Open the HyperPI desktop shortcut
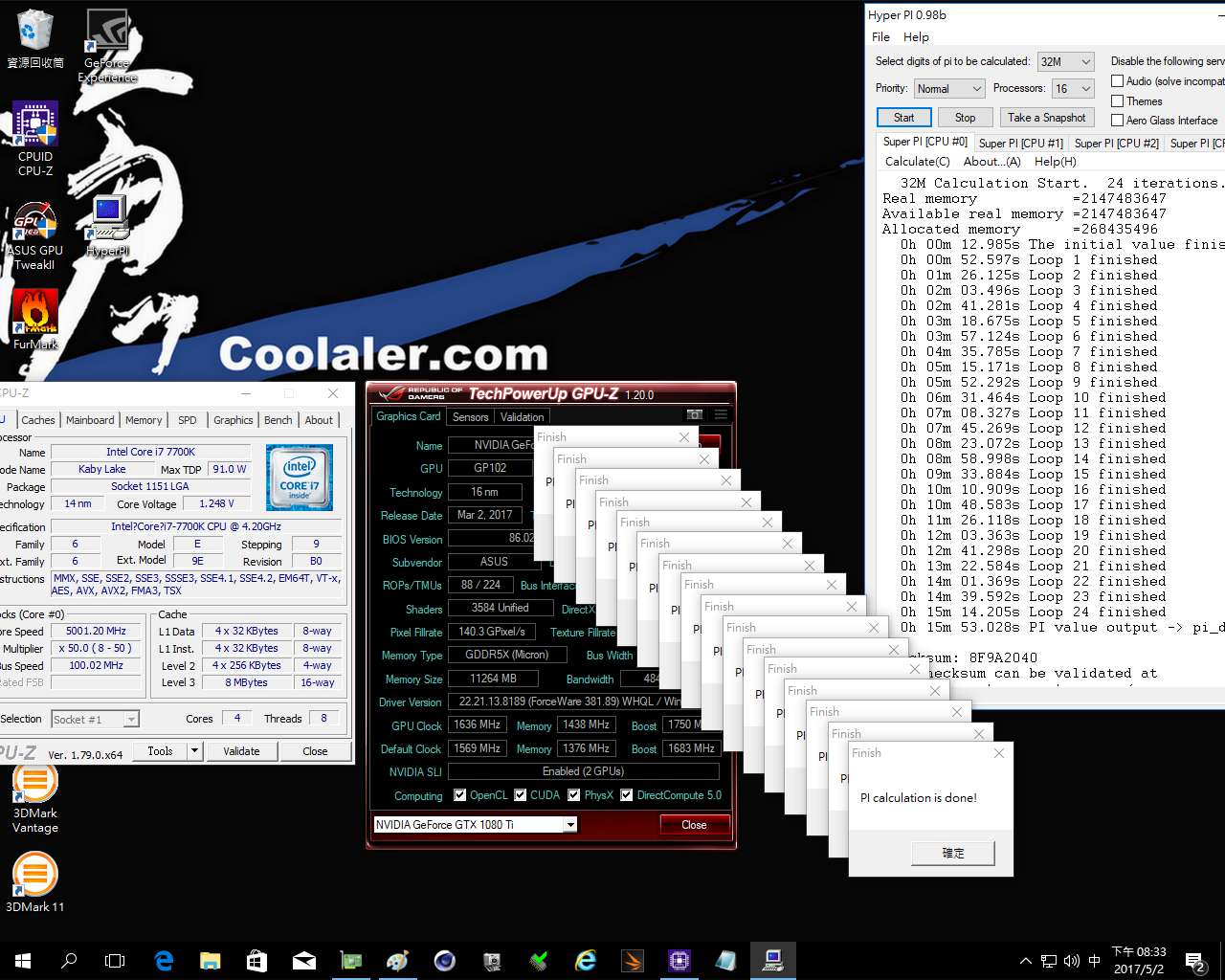The width and height of the screenshot is (1225, 980). pos(108,226)
